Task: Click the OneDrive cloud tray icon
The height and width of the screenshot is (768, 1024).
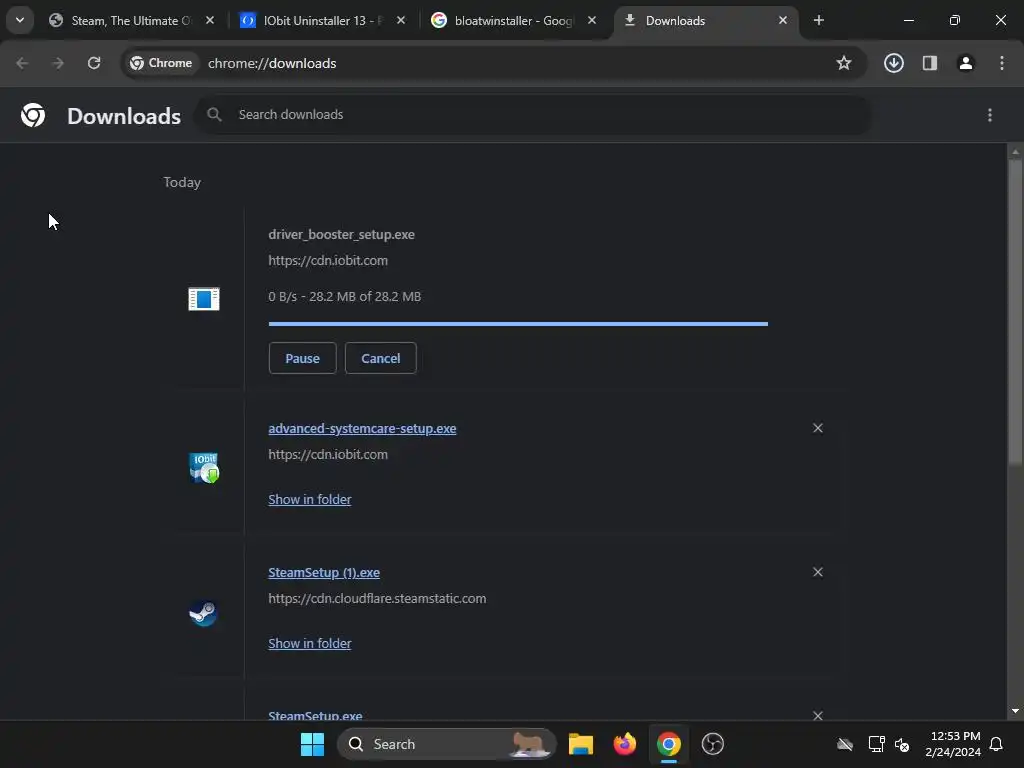Action: [x=845, y=744]
